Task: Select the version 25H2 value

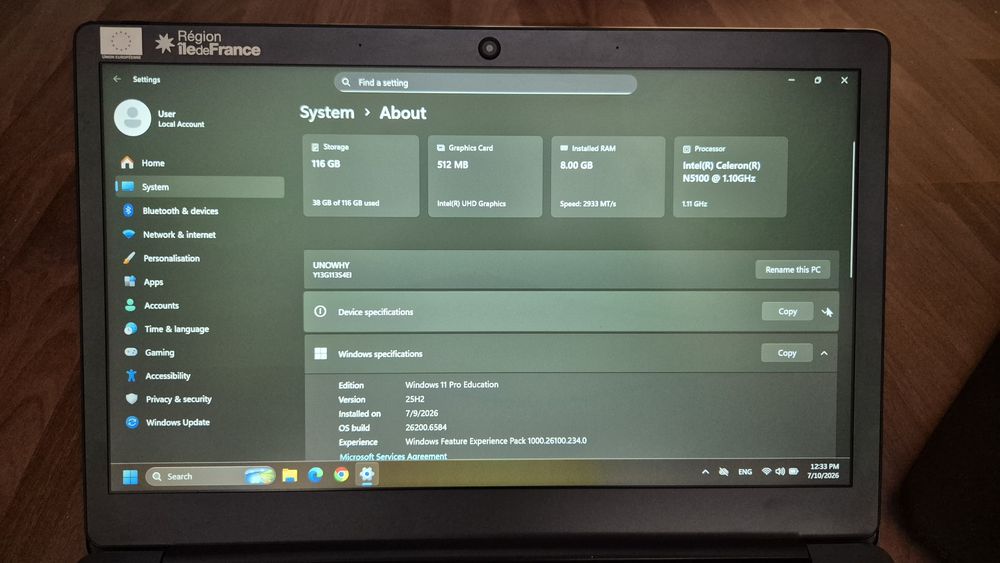Action: pos(415,399)
